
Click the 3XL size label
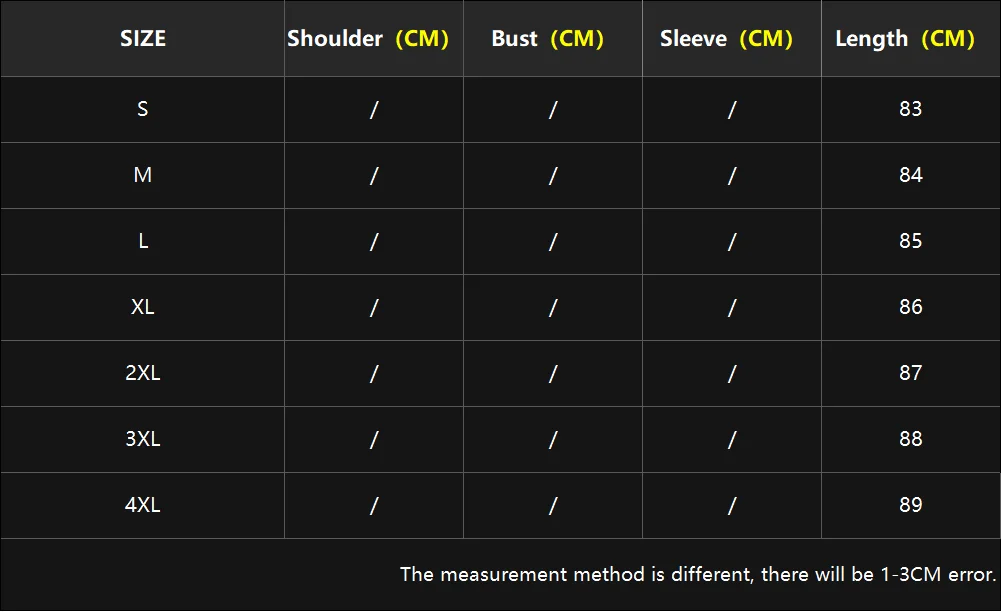(143, 439)
